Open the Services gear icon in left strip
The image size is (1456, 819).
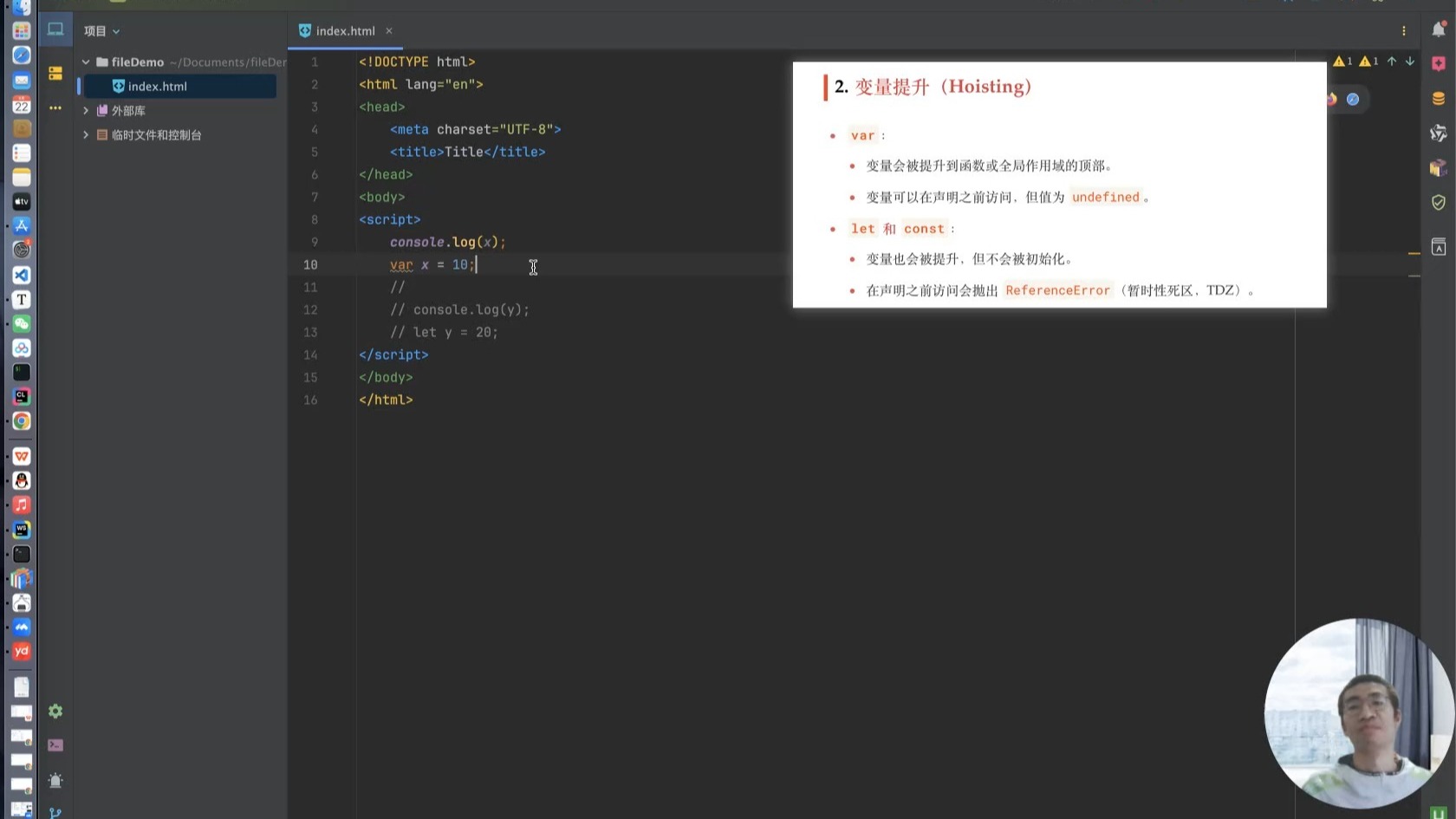click(55, 712)
